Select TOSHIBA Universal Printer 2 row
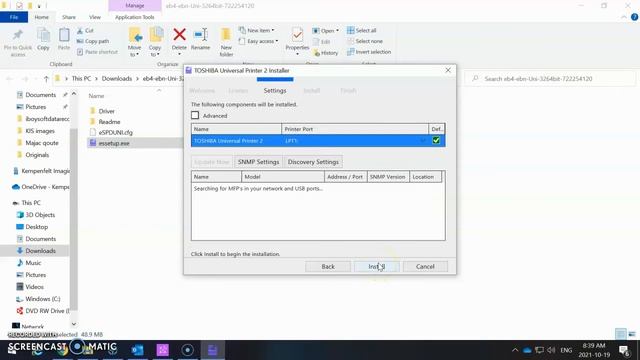The height and width of the screenshot is (360, 640). pyautogui.click(x=318, y=140)
